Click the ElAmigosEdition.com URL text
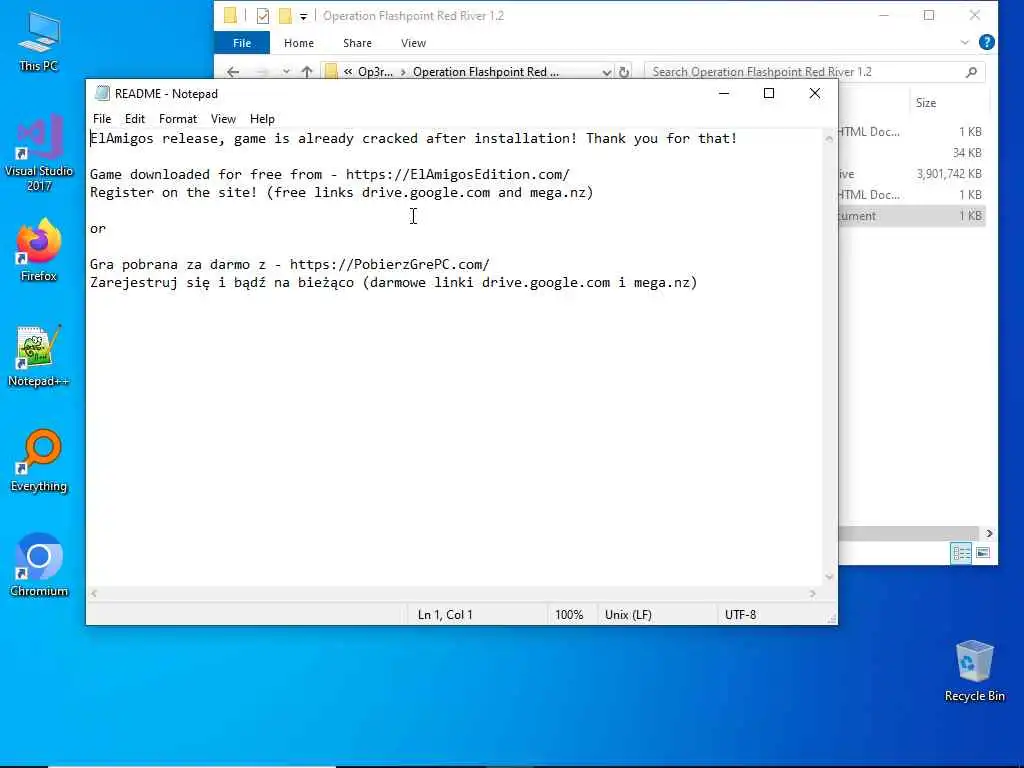The width and height of the screenshot is (1024, 768). pos(457,174)
